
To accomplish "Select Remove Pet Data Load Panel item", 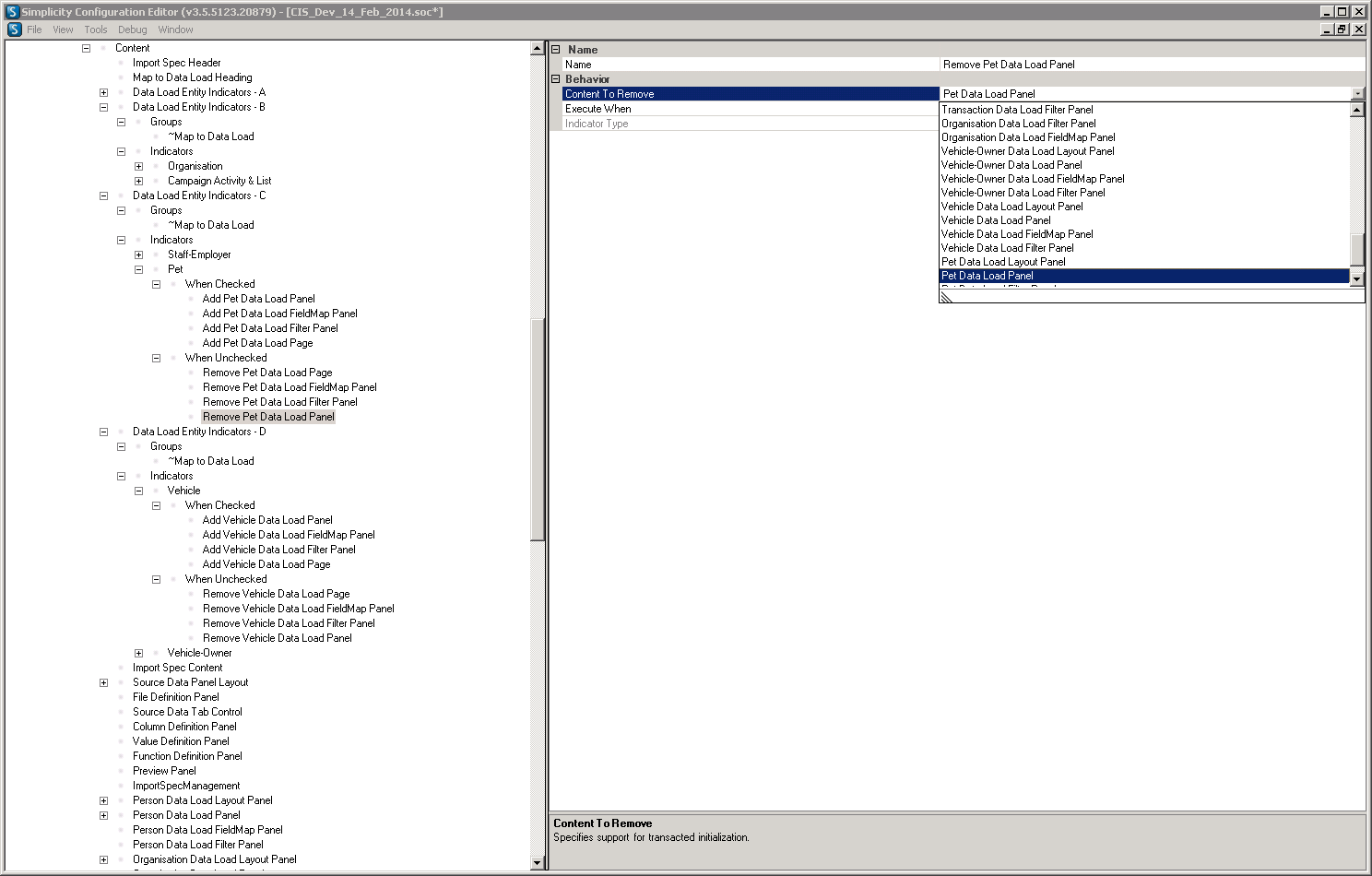I will [268, 417].
